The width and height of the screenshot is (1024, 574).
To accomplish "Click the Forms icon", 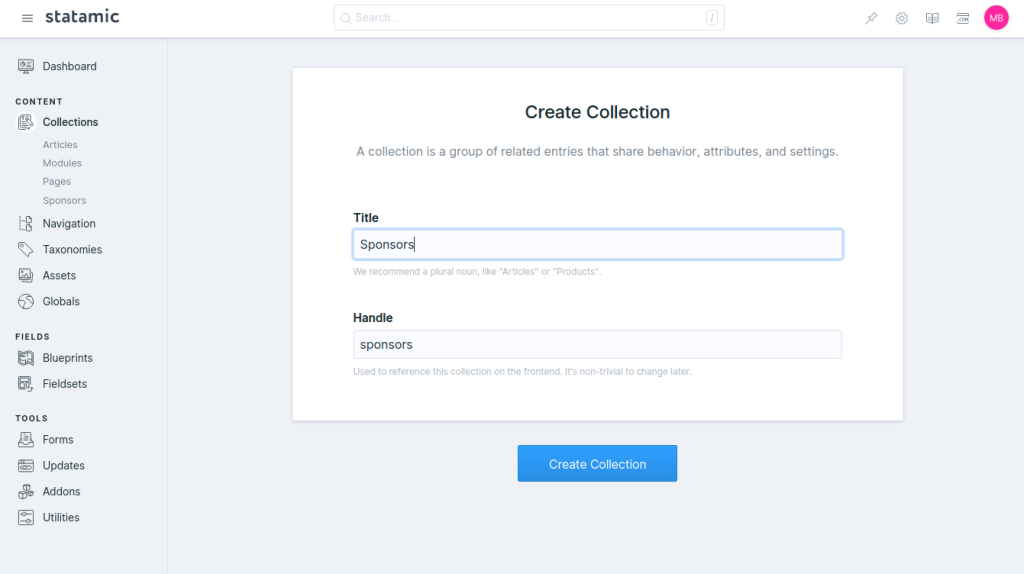I will (25, 439).
